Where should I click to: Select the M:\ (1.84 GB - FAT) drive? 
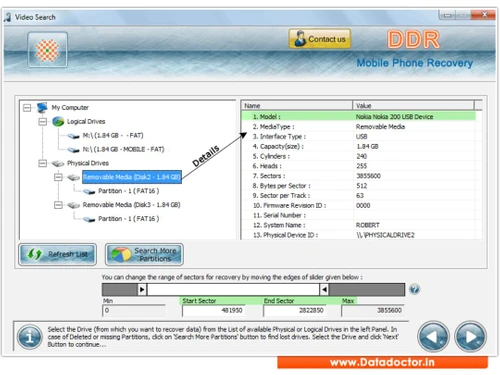pos(113,135)
